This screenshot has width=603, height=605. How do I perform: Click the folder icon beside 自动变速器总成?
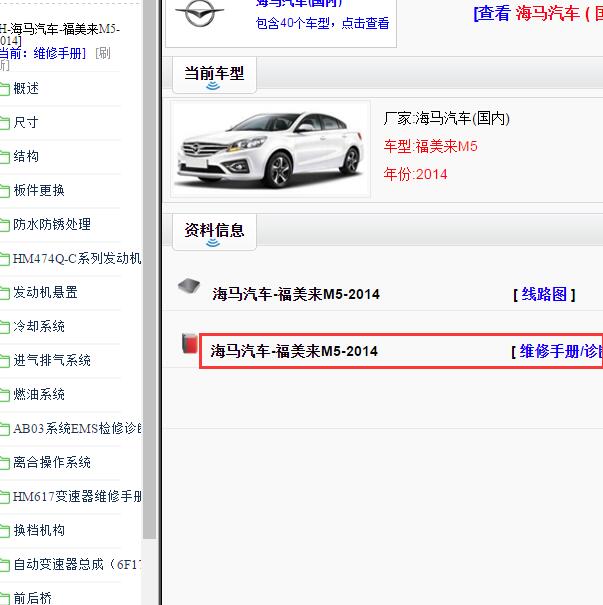point(5,565)
